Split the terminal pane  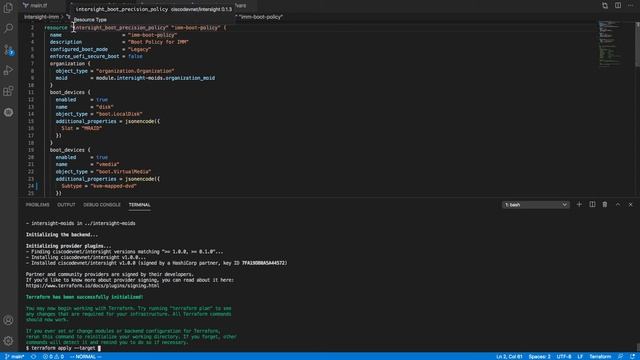pyautogui.click(x=592, y=204)
